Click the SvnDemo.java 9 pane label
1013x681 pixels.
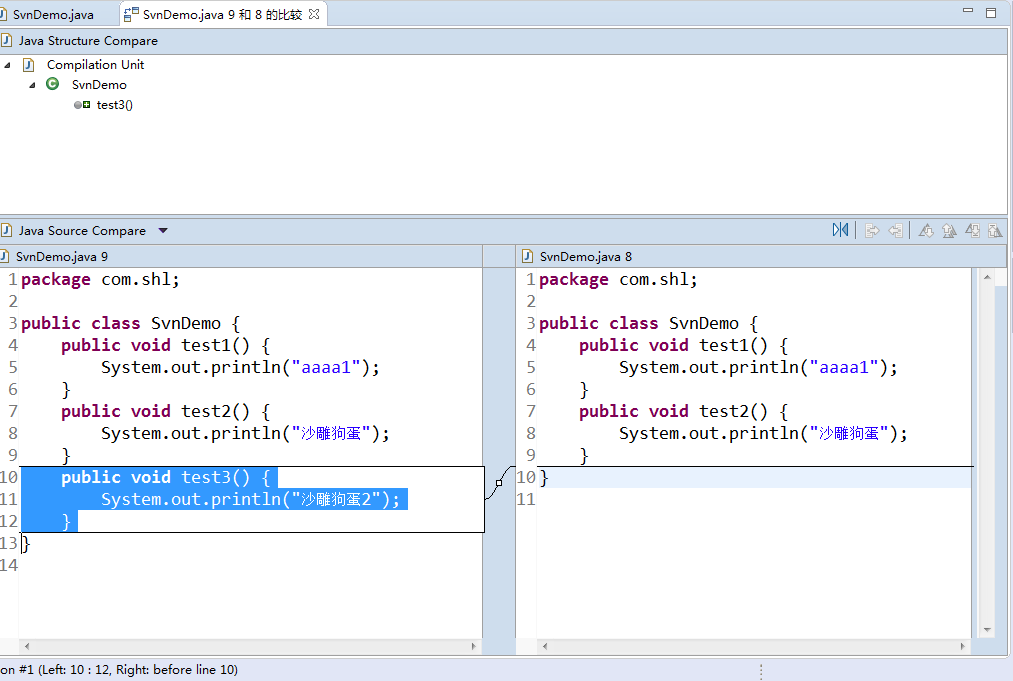(x=62, y=257)
